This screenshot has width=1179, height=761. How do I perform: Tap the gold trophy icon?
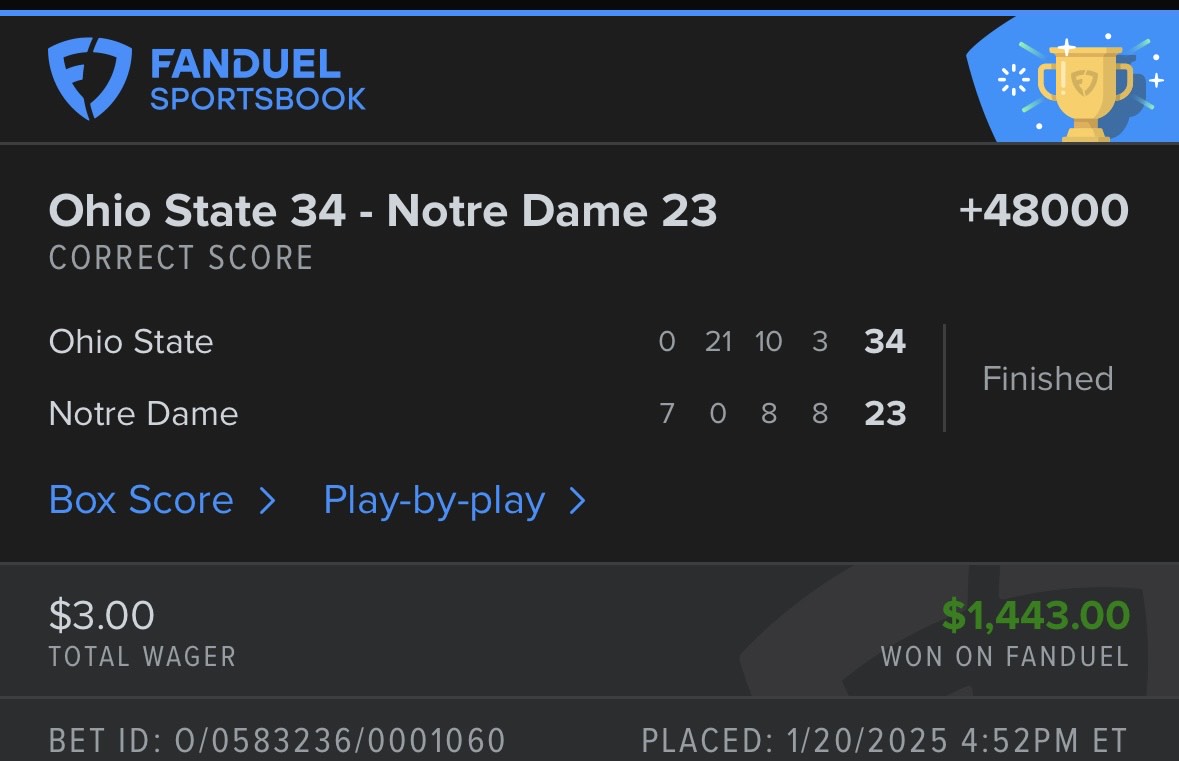[x=1084, y=90]
